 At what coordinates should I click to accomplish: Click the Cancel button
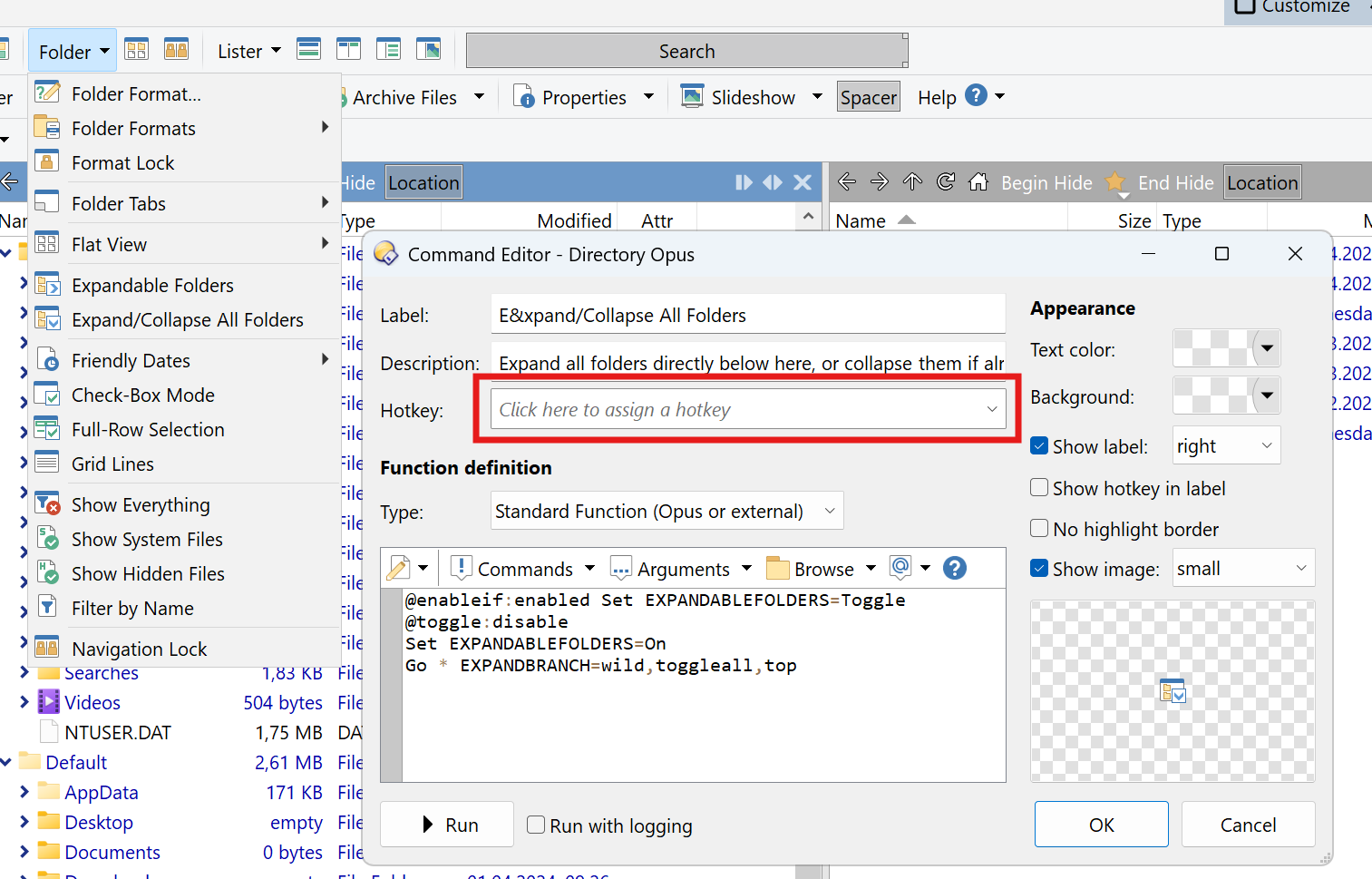pos(1248,825)
